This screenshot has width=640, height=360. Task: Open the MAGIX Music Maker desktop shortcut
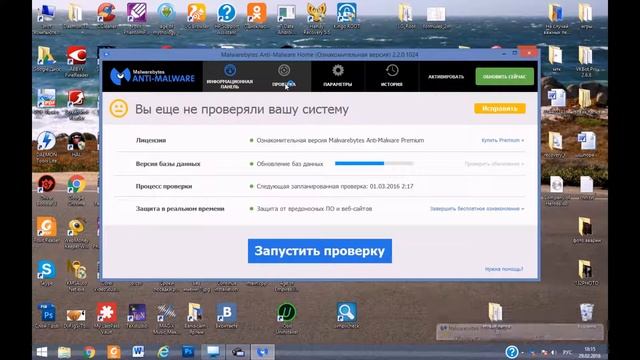click(167, 318)
